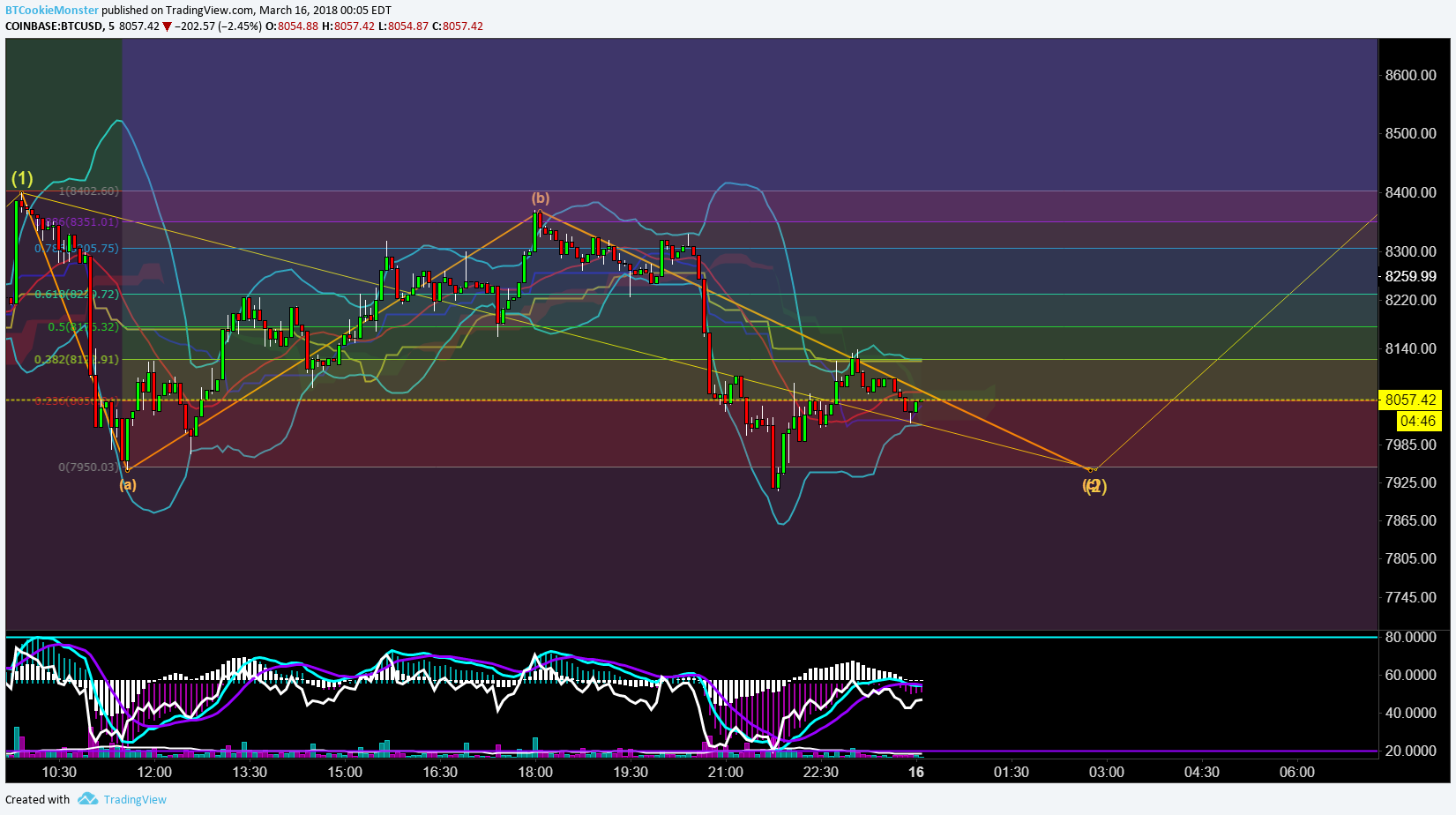Click the 8400.00 price axis label

1411,192
